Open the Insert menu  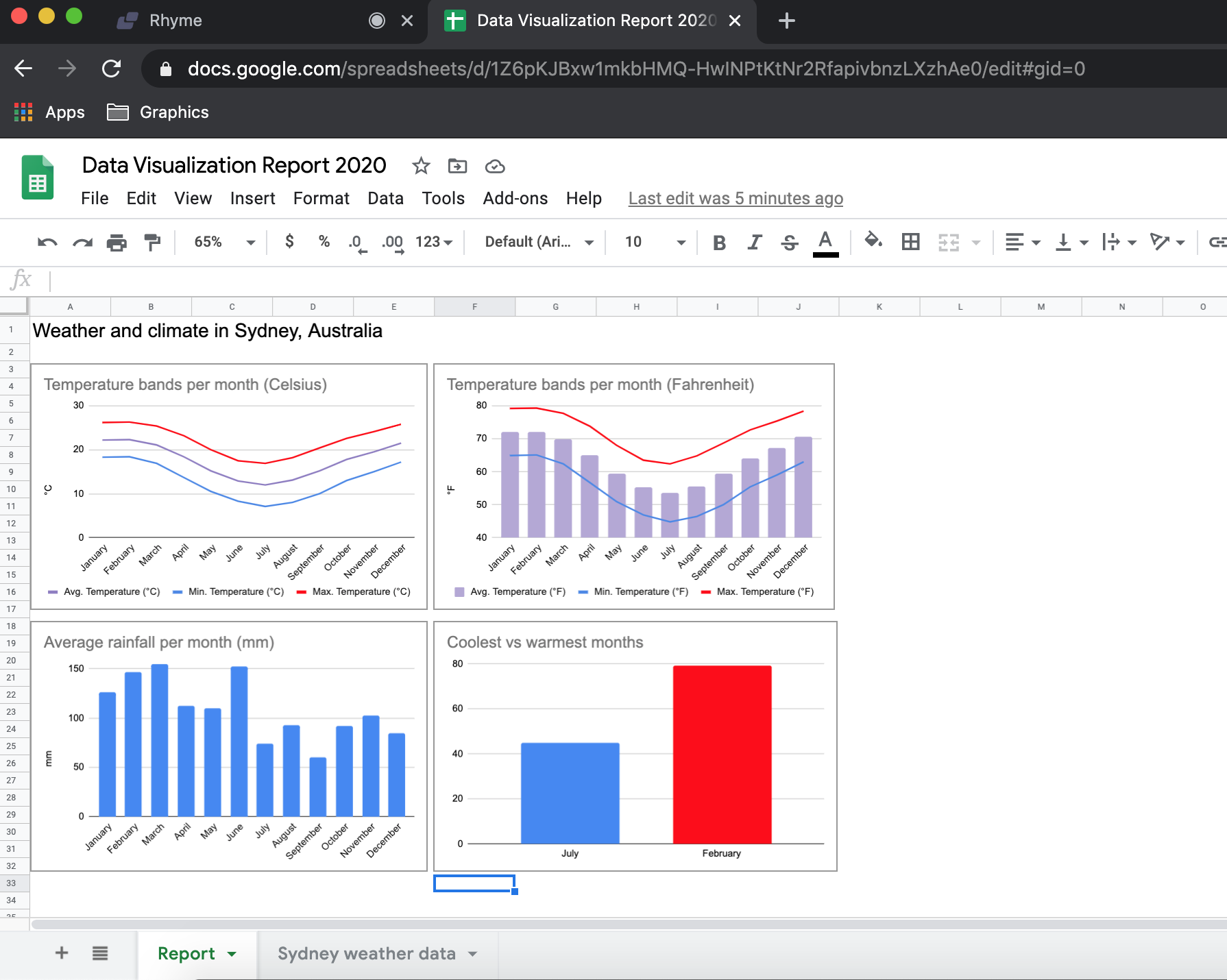point(252,198)
